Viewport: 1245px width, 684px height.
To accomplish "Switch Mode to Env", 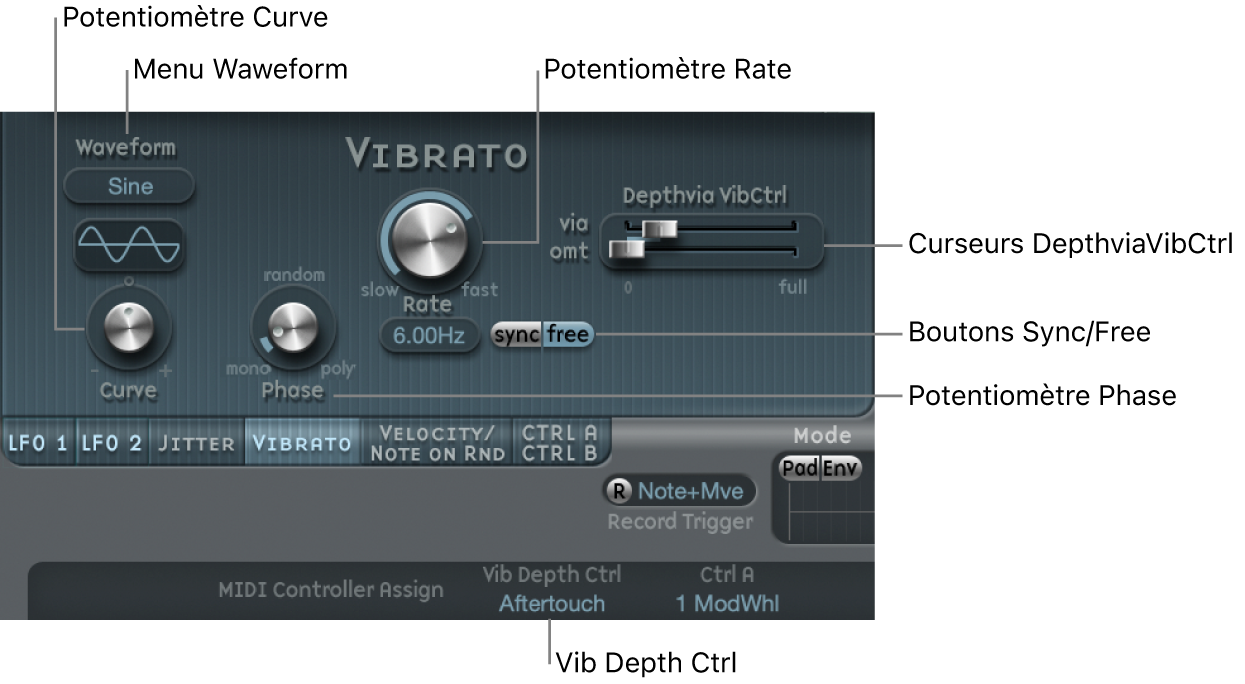I will 842,466.
